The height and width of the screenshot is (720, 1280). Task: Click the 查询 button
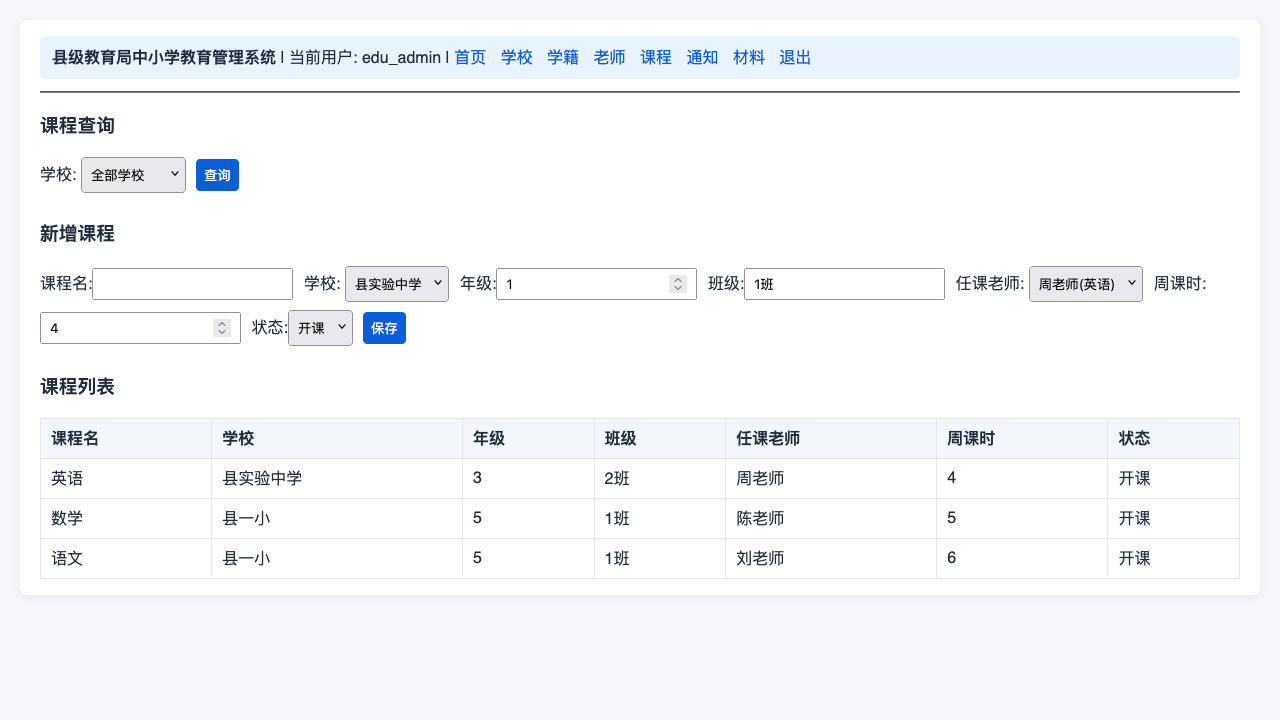(217, 175)
